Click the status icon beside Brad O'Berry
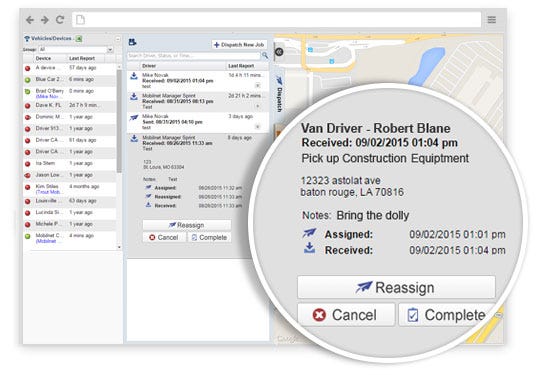The width and height of the screenshot is (540, 375). click(x=28, y=92)
